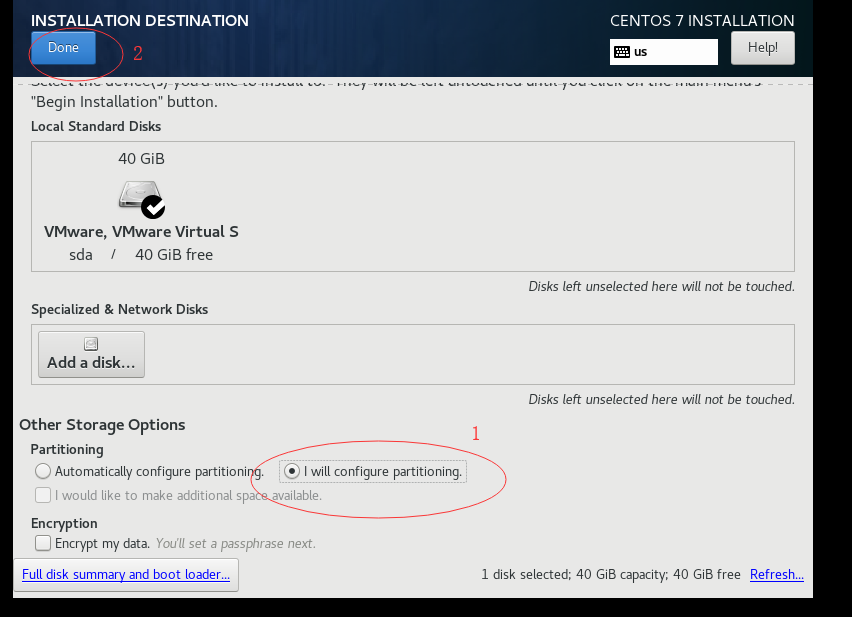Click the Add a disk... button
Image resolution: width=852 pixels, height=617 pixels.
click(x=91, y=354)
